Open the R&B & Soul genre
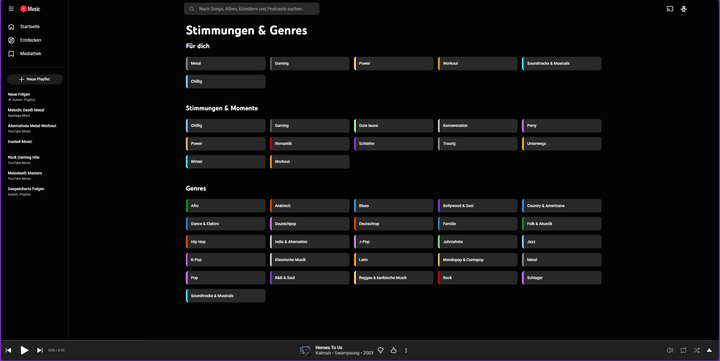720x361 pixels. tap(309, 278)
